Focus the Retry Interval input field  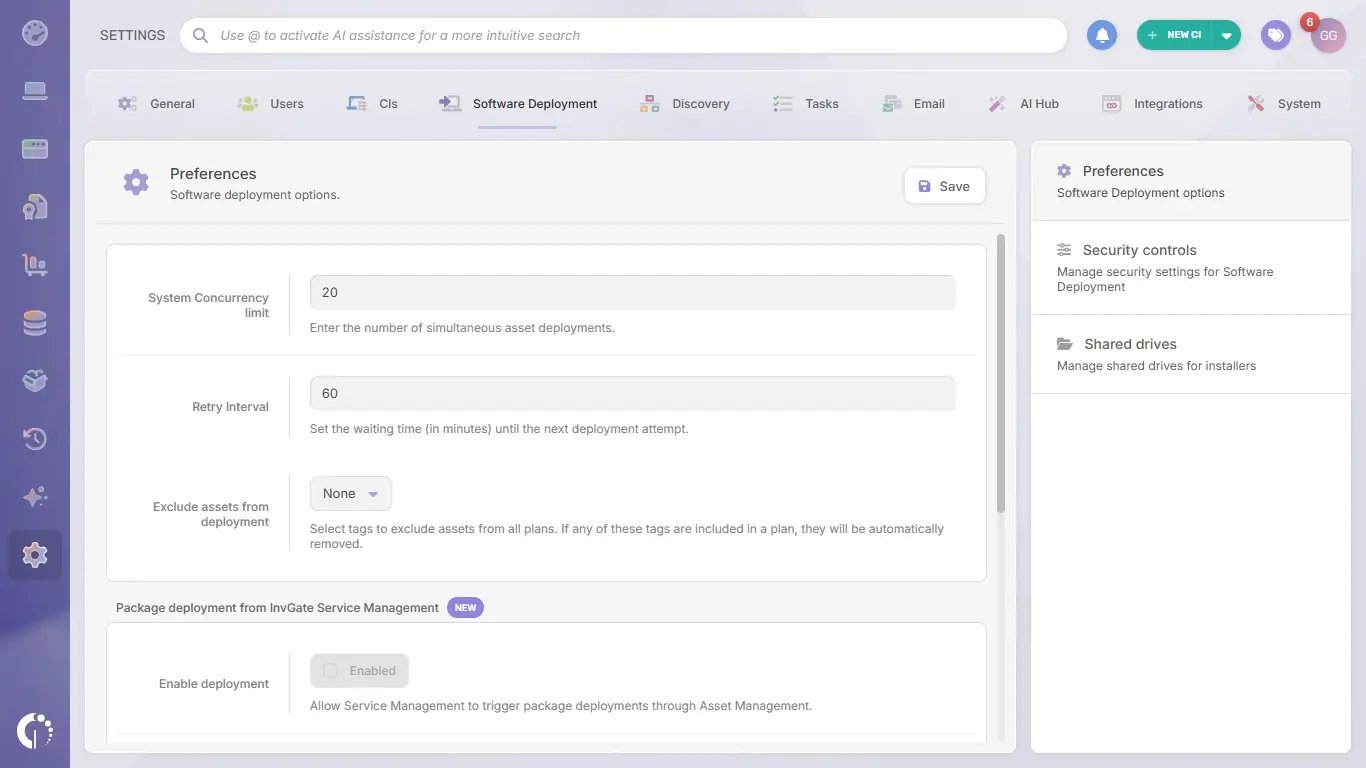point(632,393)
